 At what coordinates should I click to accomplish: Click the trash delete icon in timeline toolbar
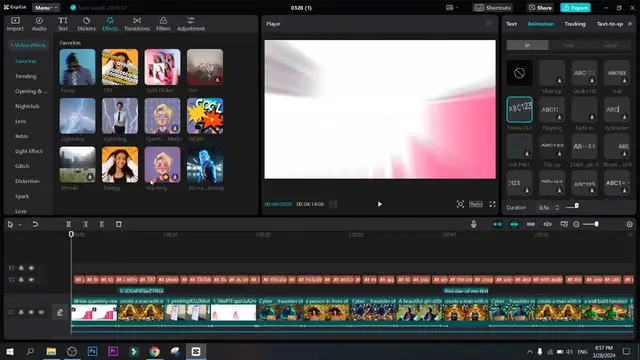(118, 224)
